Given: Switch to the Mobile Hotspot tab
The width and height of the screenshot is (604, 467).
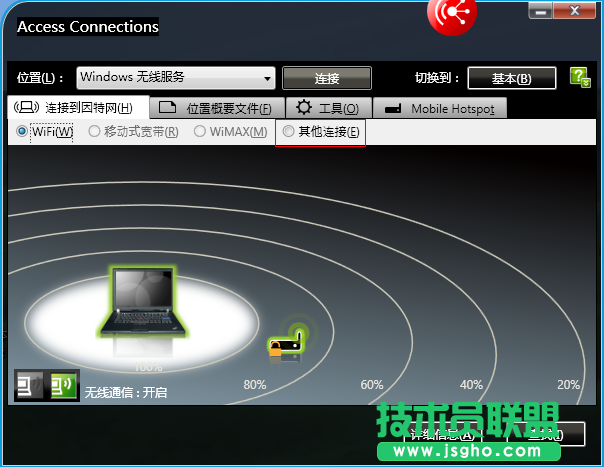Looking at the screenshot, I should 441,108.
